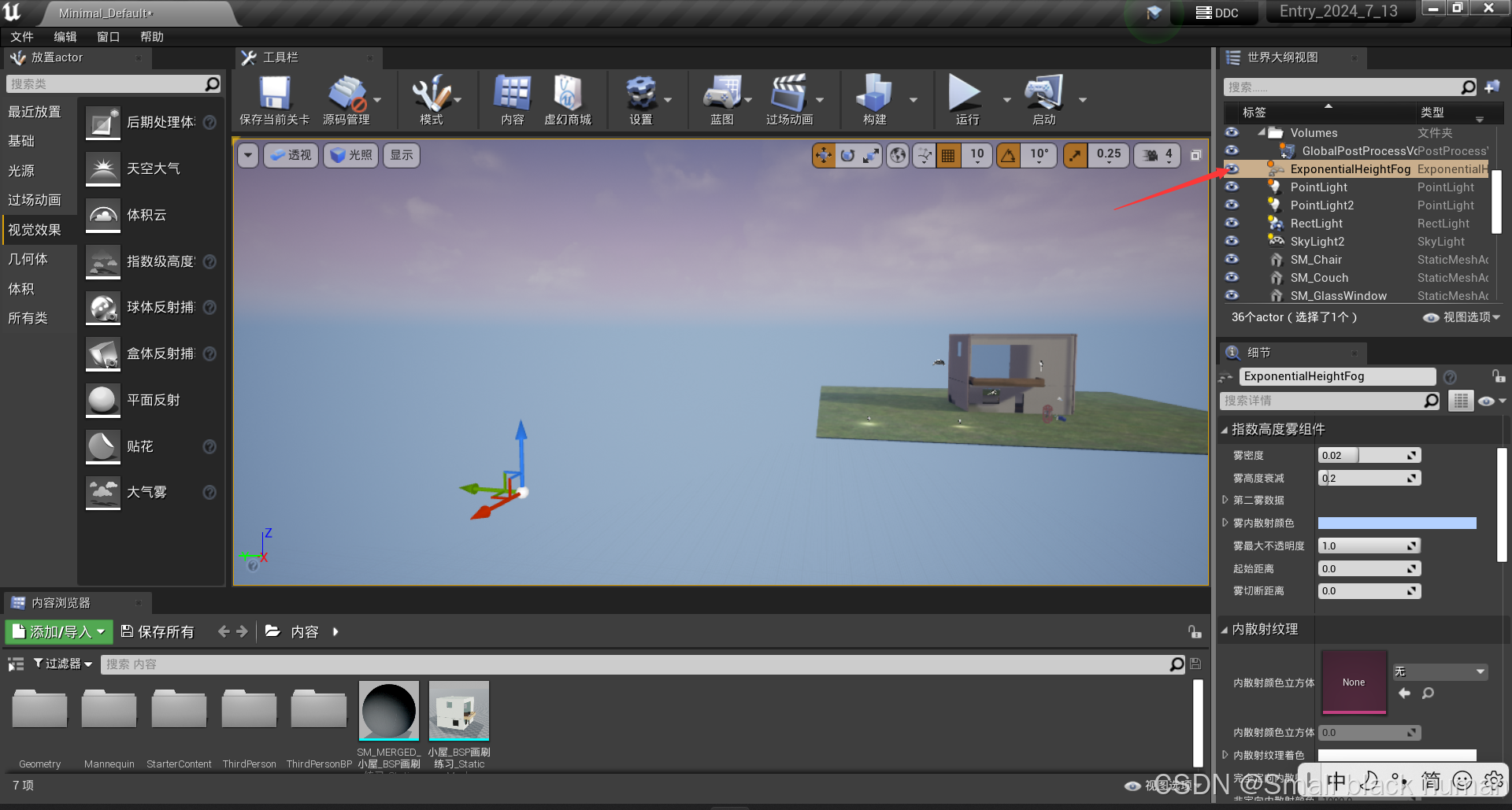Open the Edit (编辑) menu

65,37
